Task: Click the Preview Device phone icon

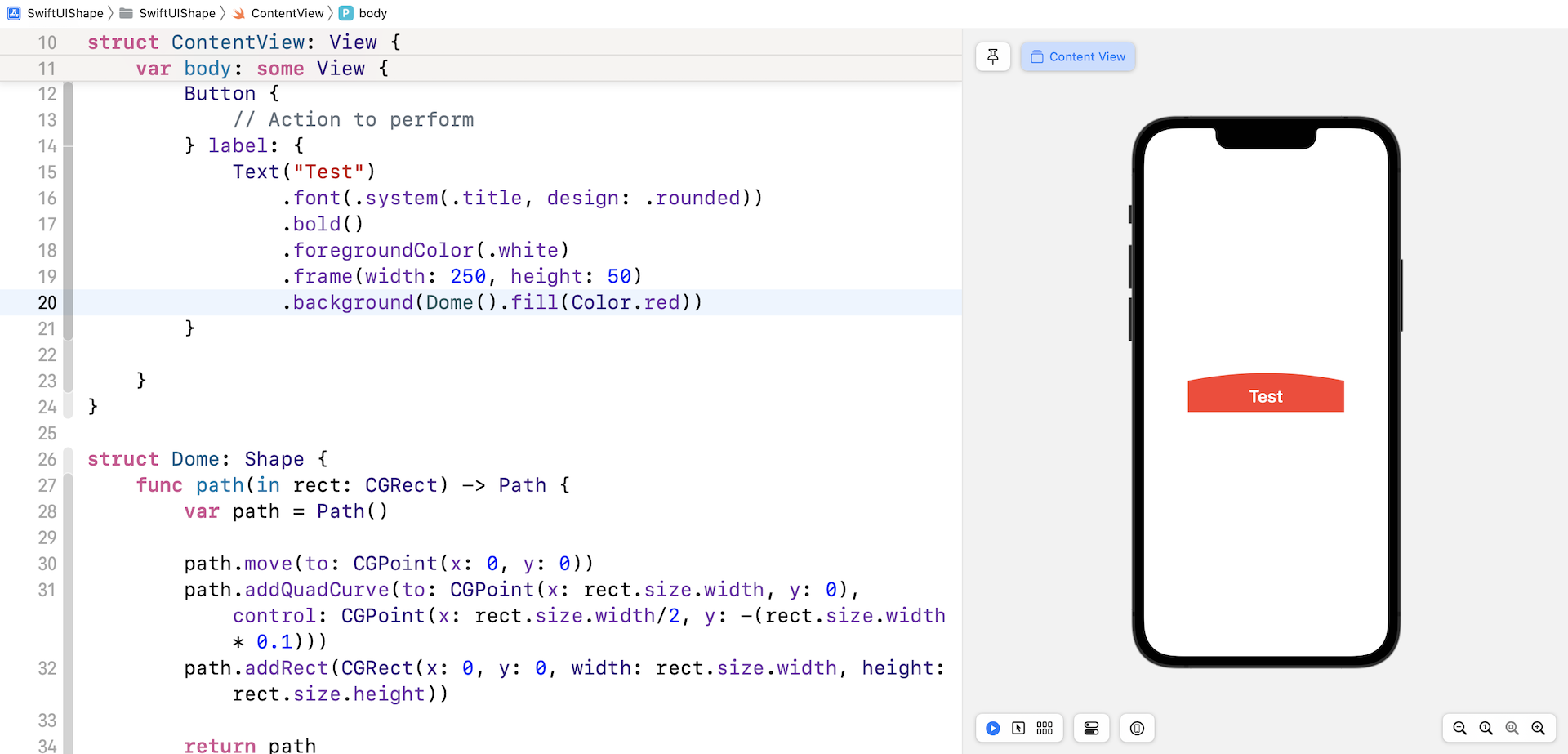Action: click(1137, 728)
